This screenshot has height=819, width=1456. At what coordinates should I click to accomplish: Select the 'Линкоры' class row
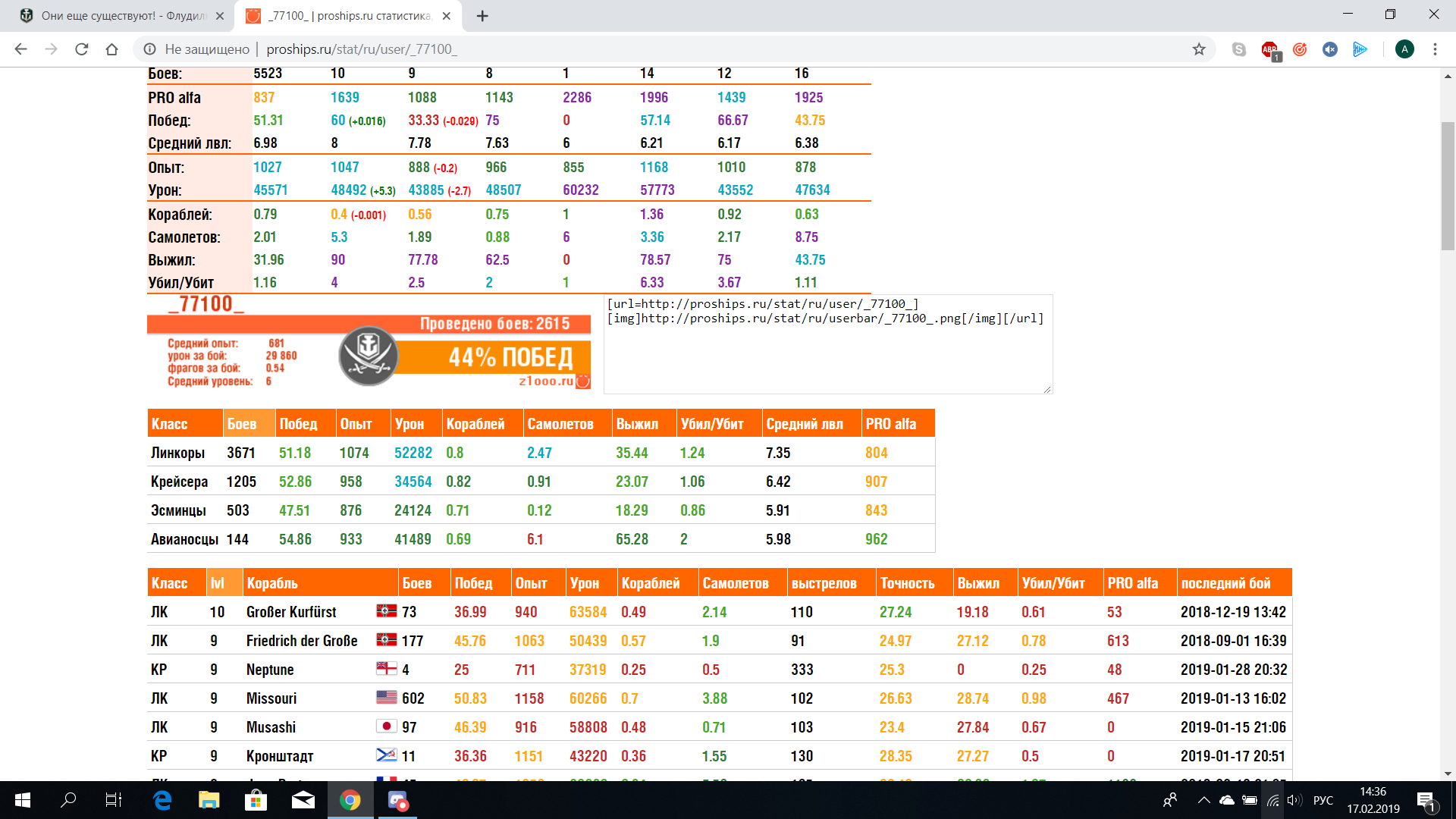[541, 453]
